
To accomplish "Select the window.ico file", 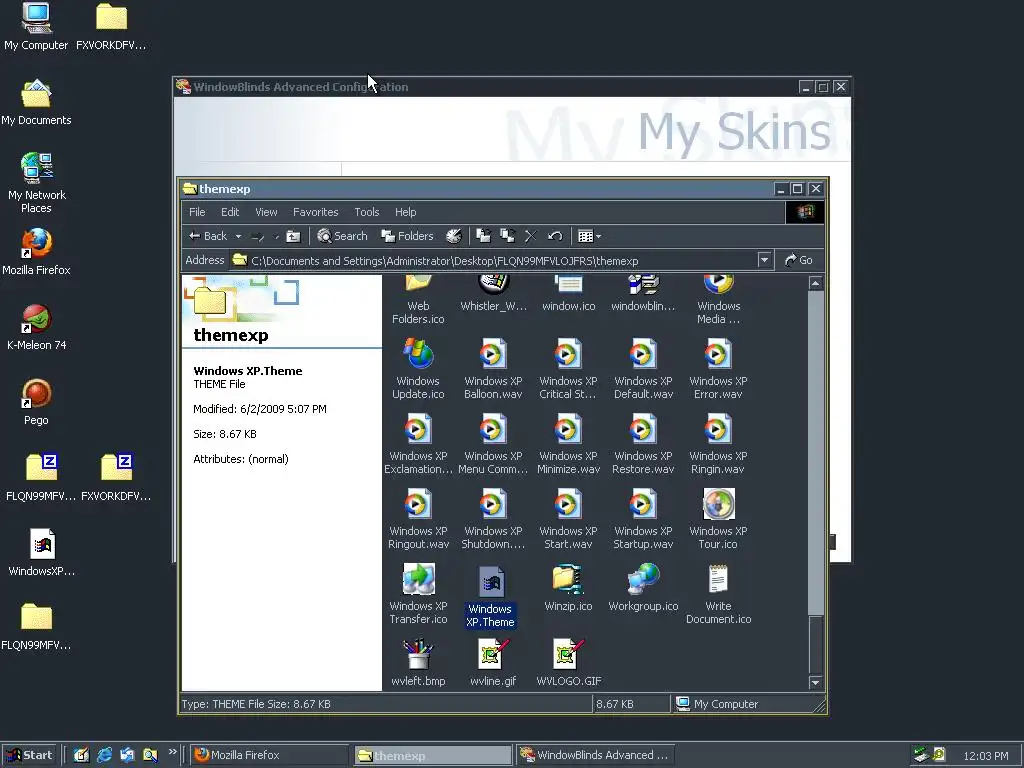I will (568, 294).
